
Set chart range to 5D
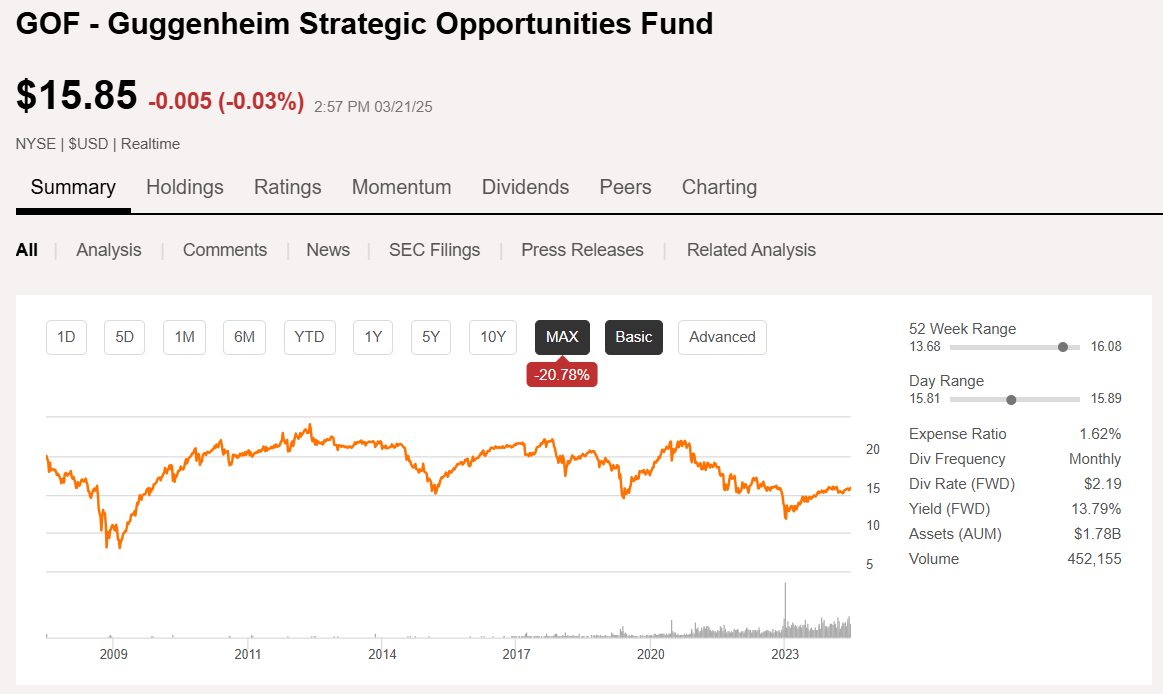(x=125, y=337)
